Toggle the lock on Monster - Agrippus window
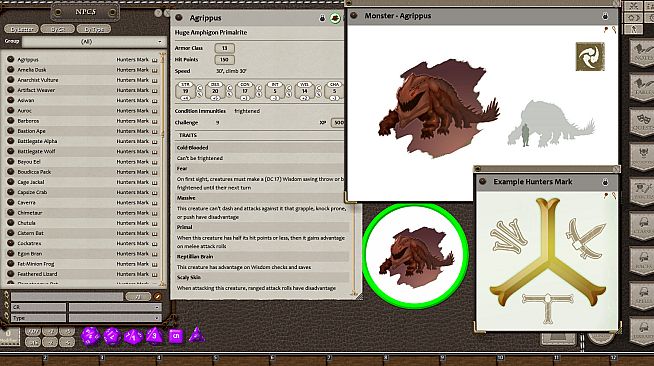The image size is (654, 366). 605,16
